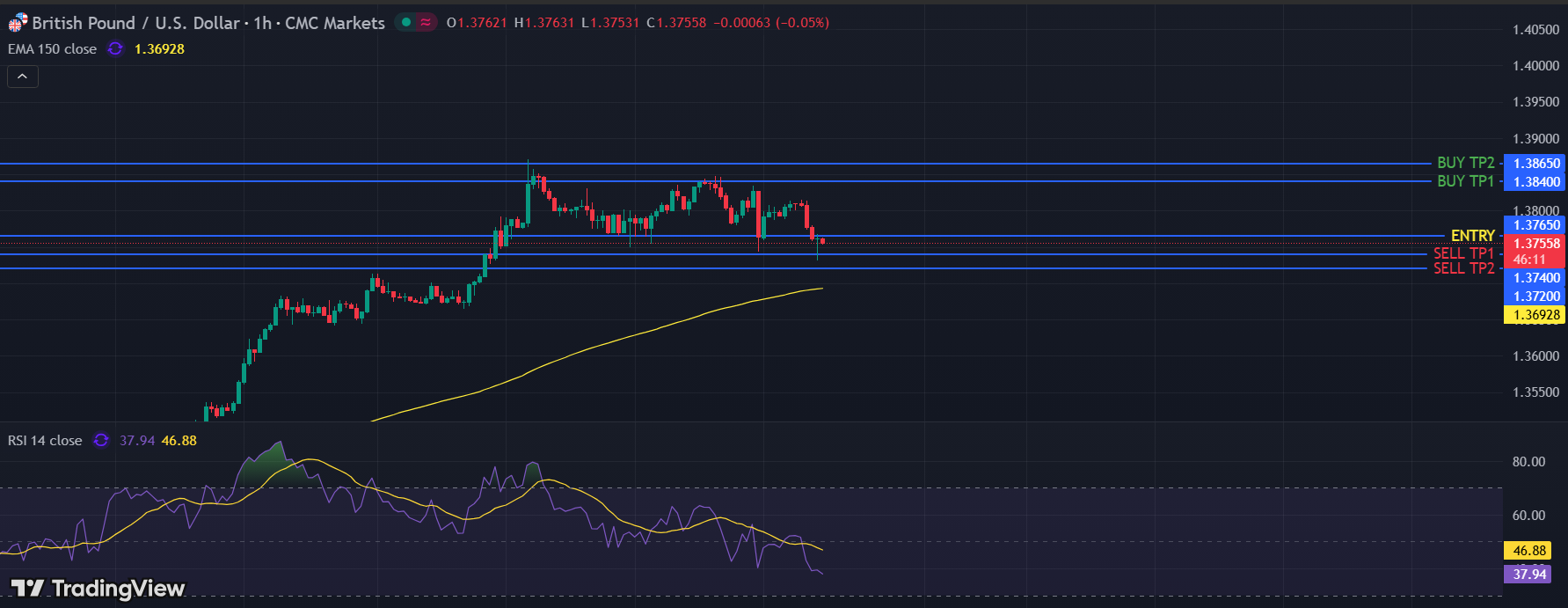This screenshot has width=1568, height=608.
Task: Click the purple 37.94 RSI axis tag
Action: [x=1528, y=574]
